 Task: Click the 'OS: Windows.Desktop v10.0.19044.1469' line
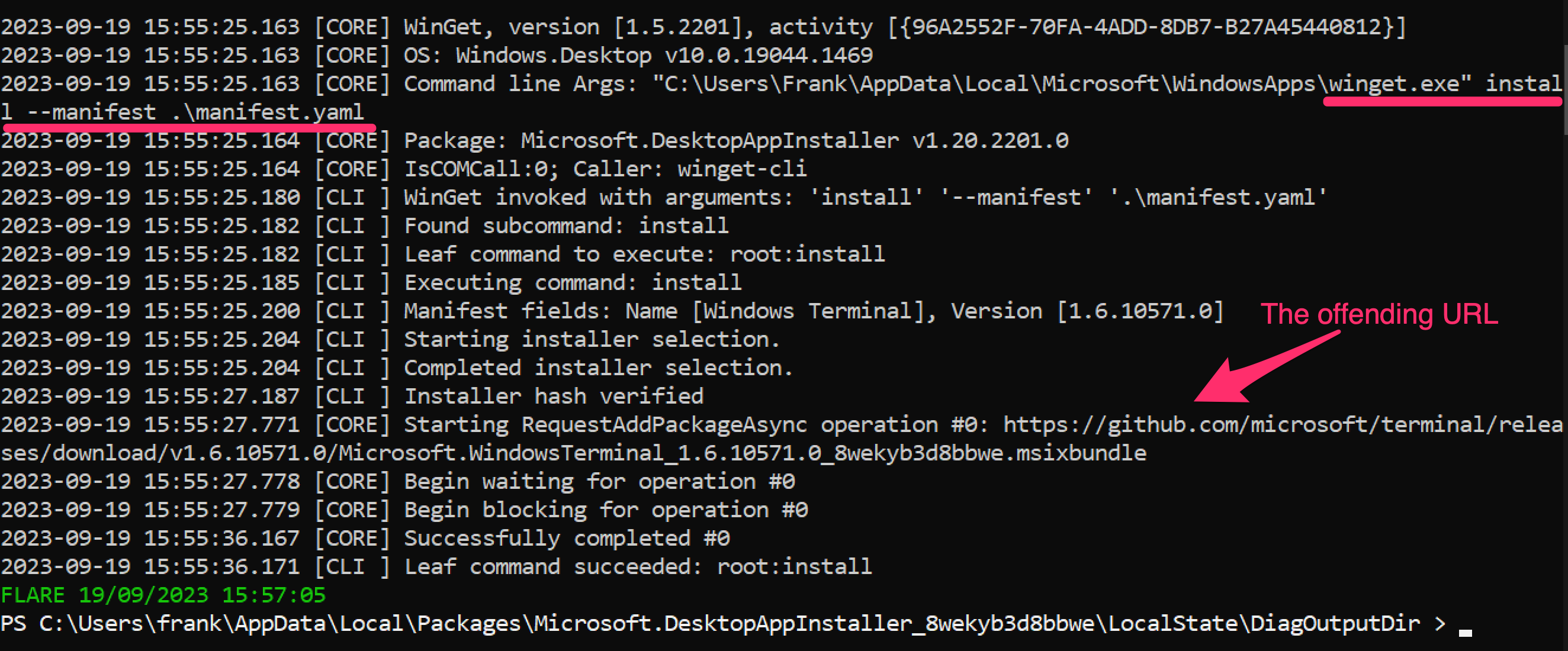tap(638, 56)
